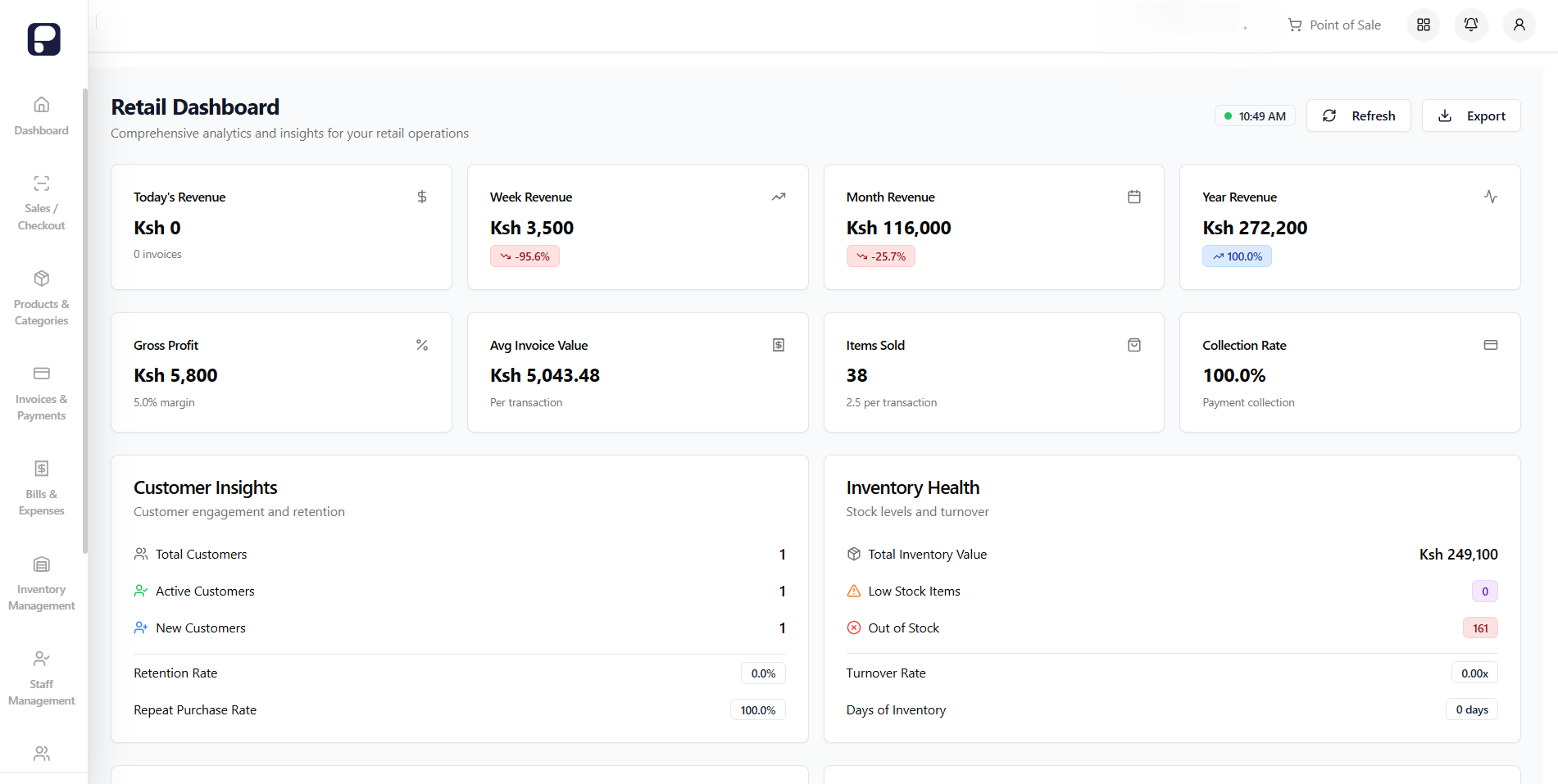Click the Point of Sale cart icon
The image size is (1558, 784).
(x=1294, y=25)
